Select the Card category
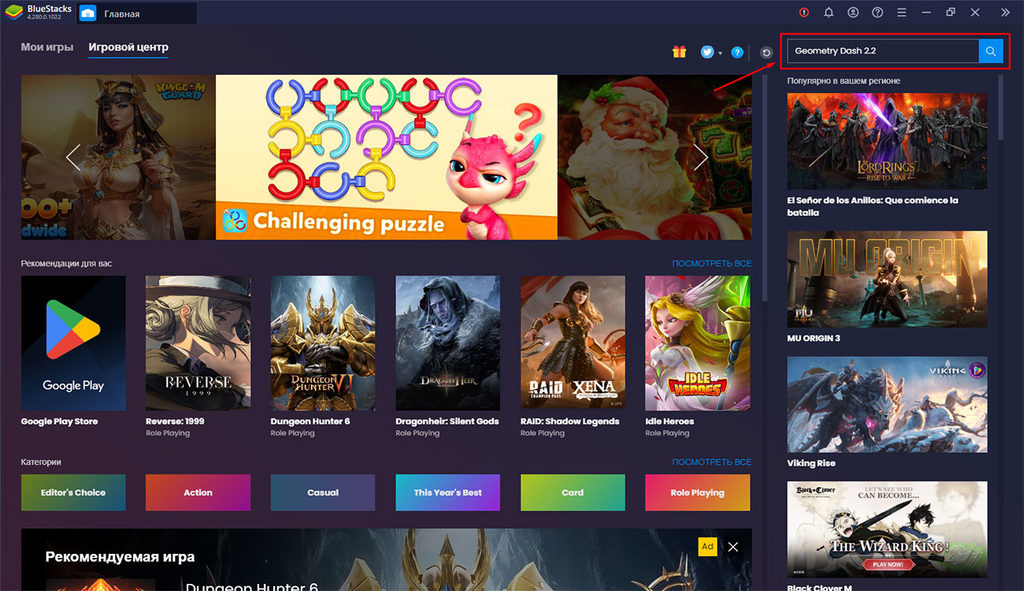 point(573,492)
